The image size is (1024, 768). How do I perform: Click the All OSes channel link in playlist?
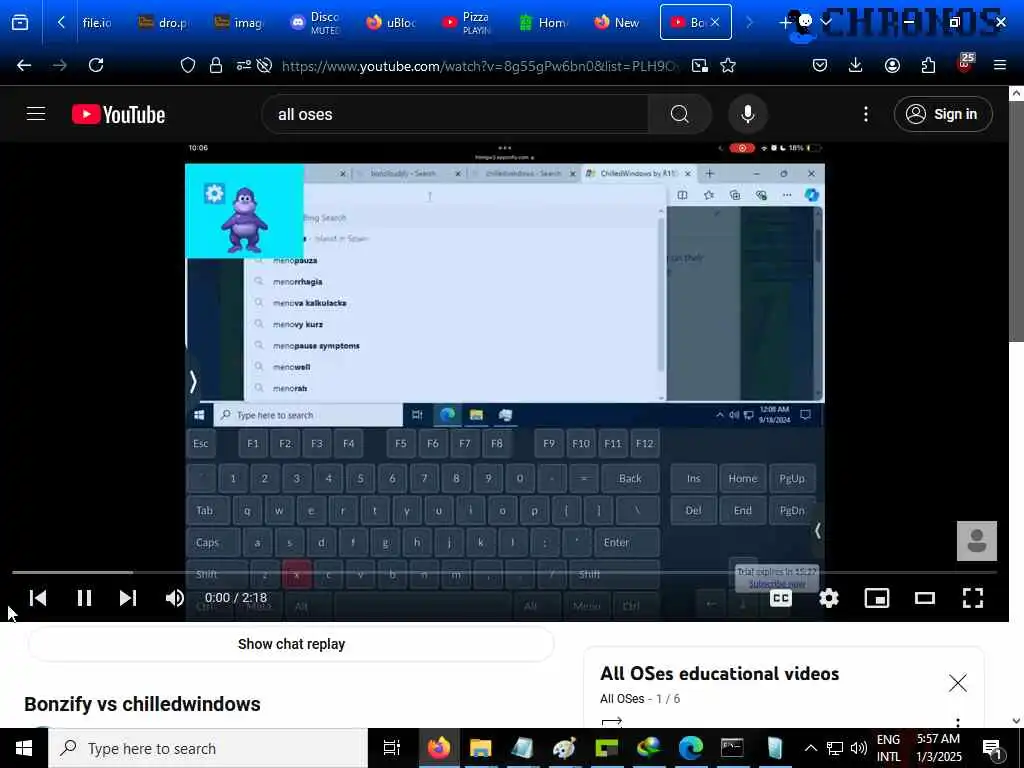[622, 699]
